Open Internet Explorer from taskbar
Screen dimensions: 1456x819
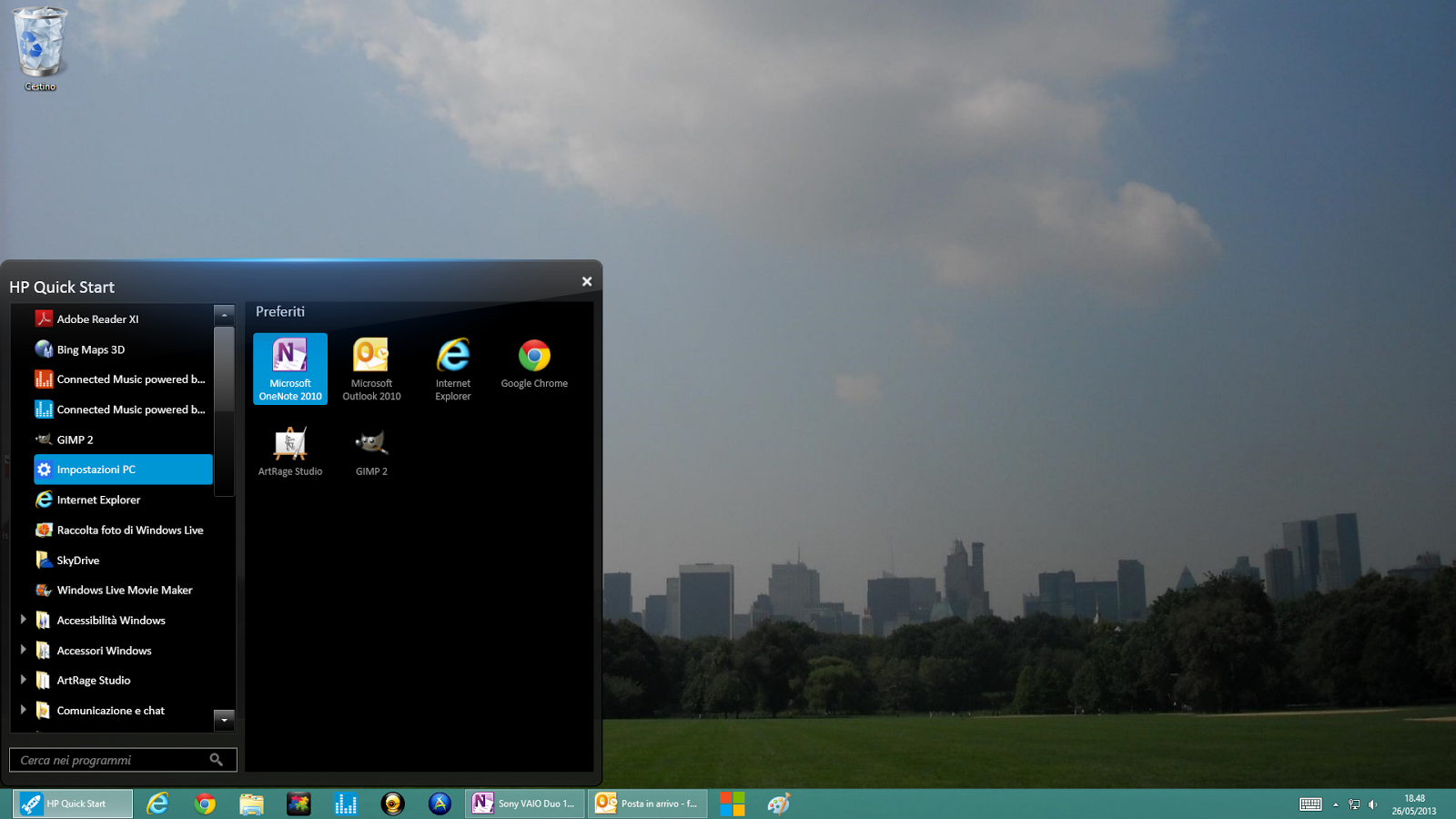(157, 804)
